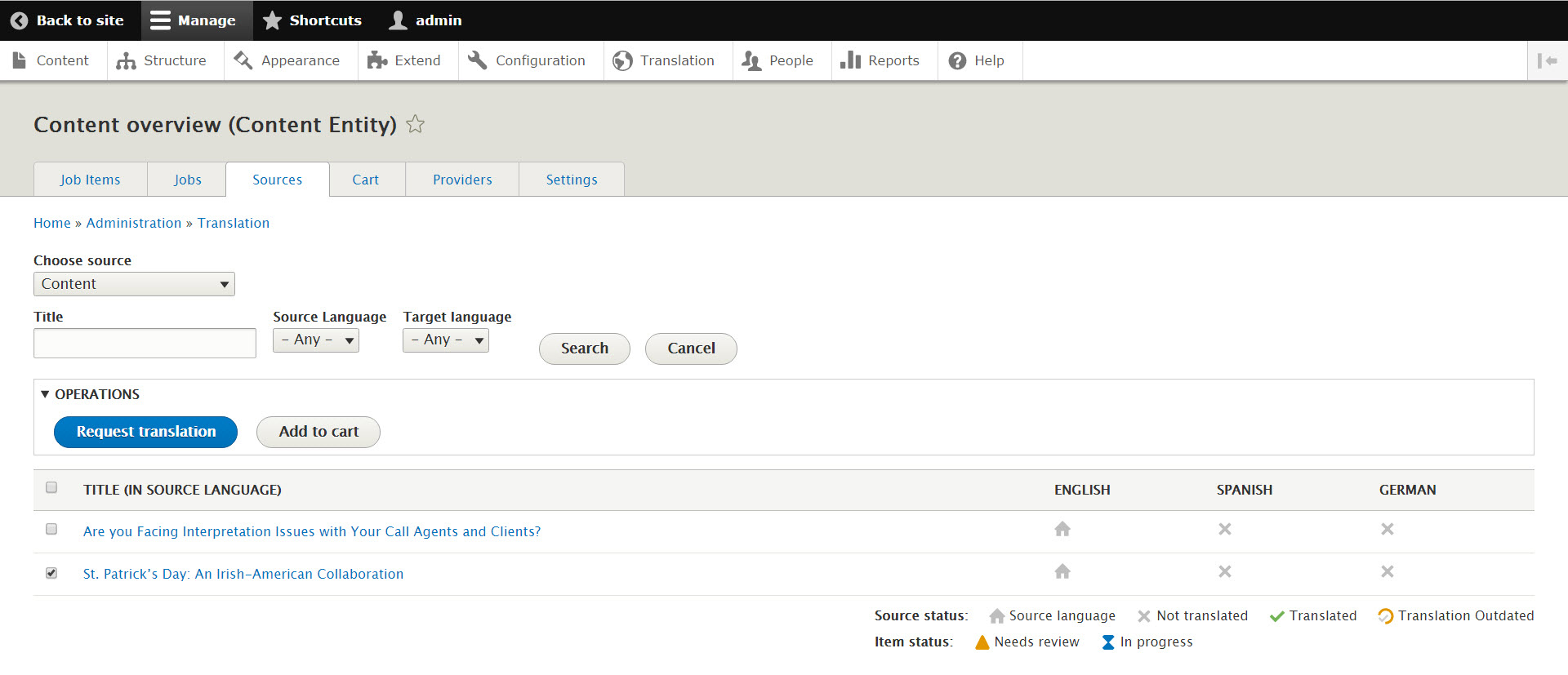This screenshot has height=675, width=1568.
Task: Uncheck the St. Patrick's Day row checkbox
Action: click(x=51, y=573)
